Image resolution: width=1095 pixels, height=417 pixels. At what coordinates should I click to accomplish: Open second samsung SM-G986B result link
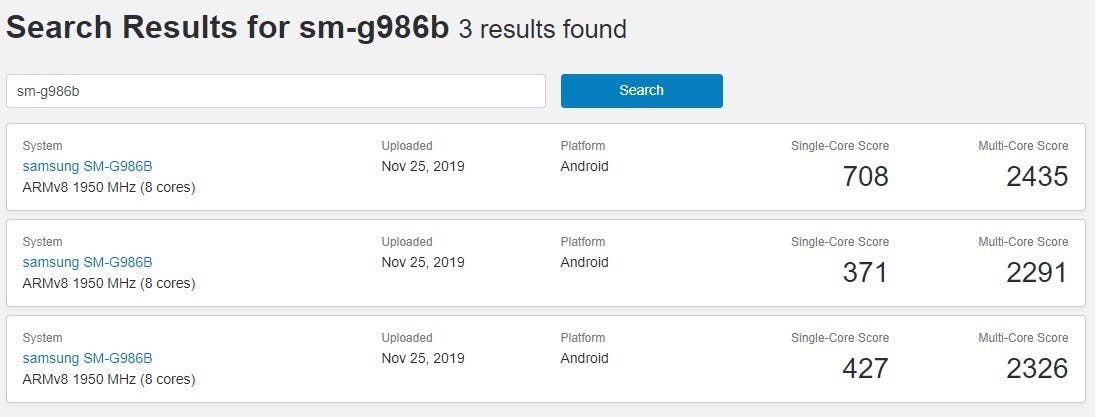87,262
